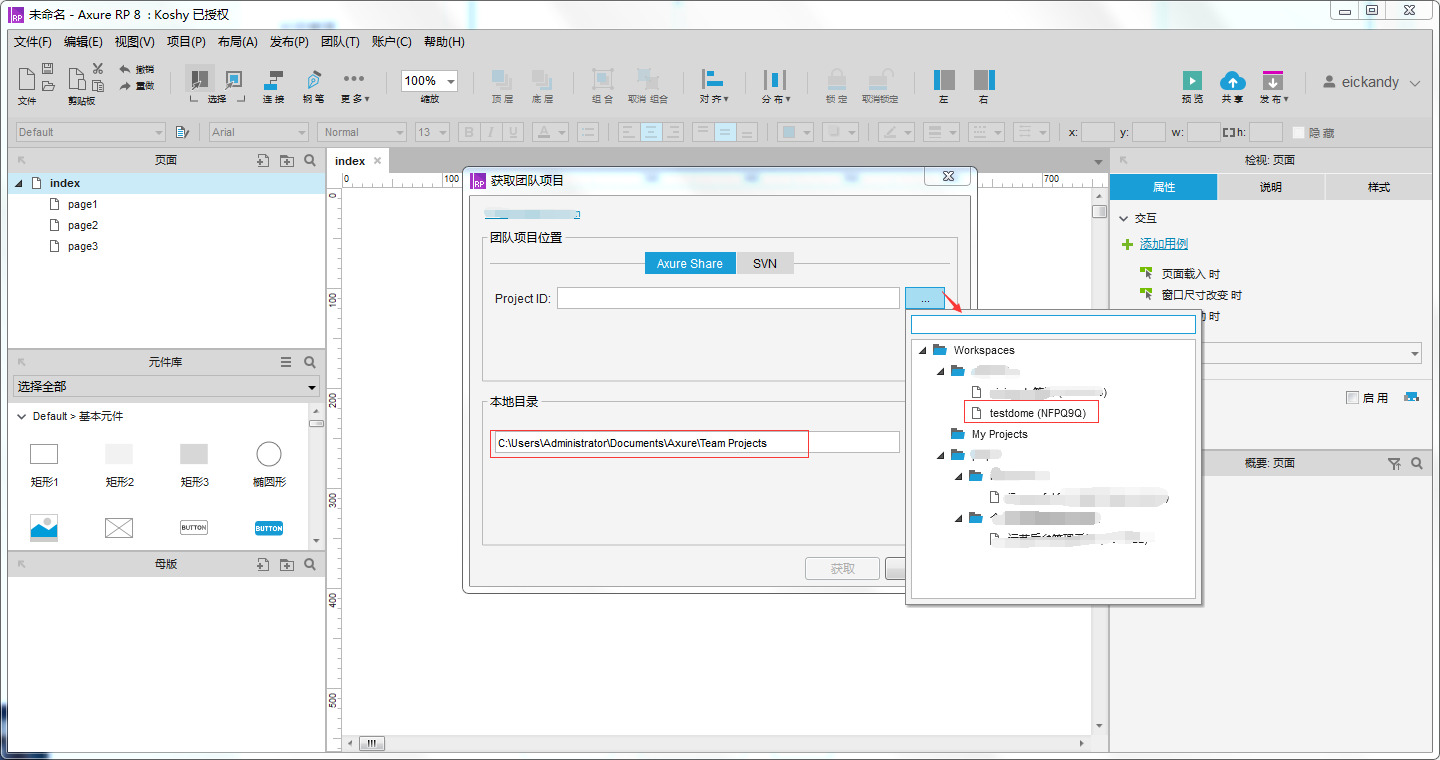1440x760 pixels.
Task: Click the local directory path field
Action: pyautogui.click(x=697, y=443)
